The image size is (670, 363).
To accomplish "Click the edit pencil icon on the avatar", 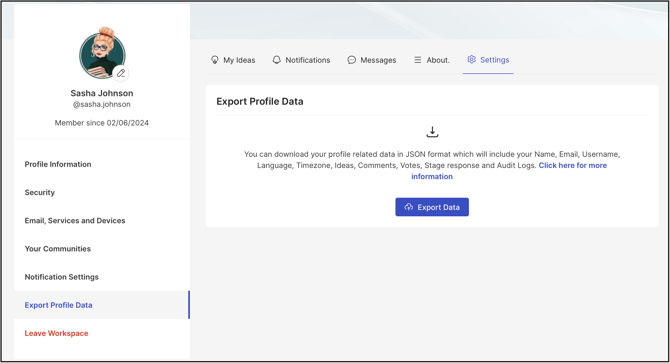I will pos(121,73).
